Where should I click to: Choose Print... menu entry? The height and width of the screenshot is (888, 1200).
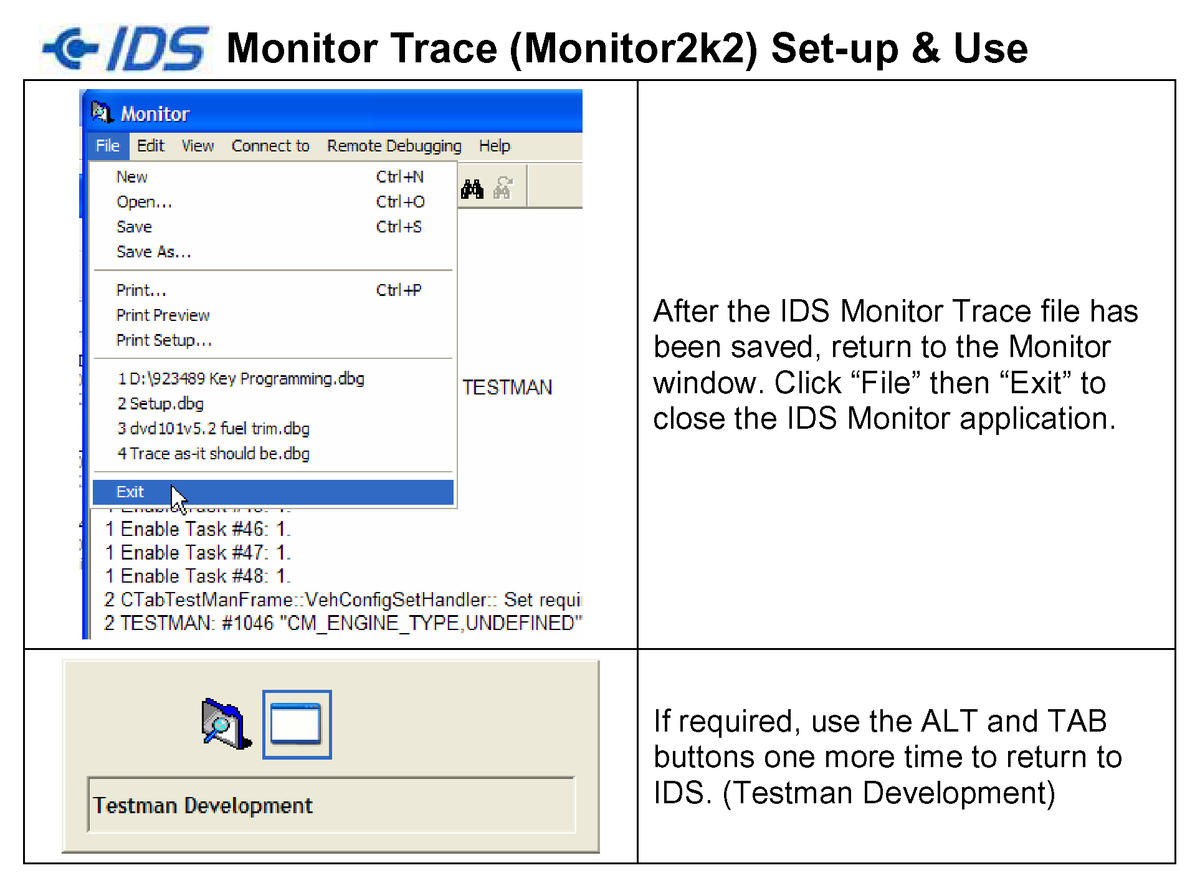[273, 291]
